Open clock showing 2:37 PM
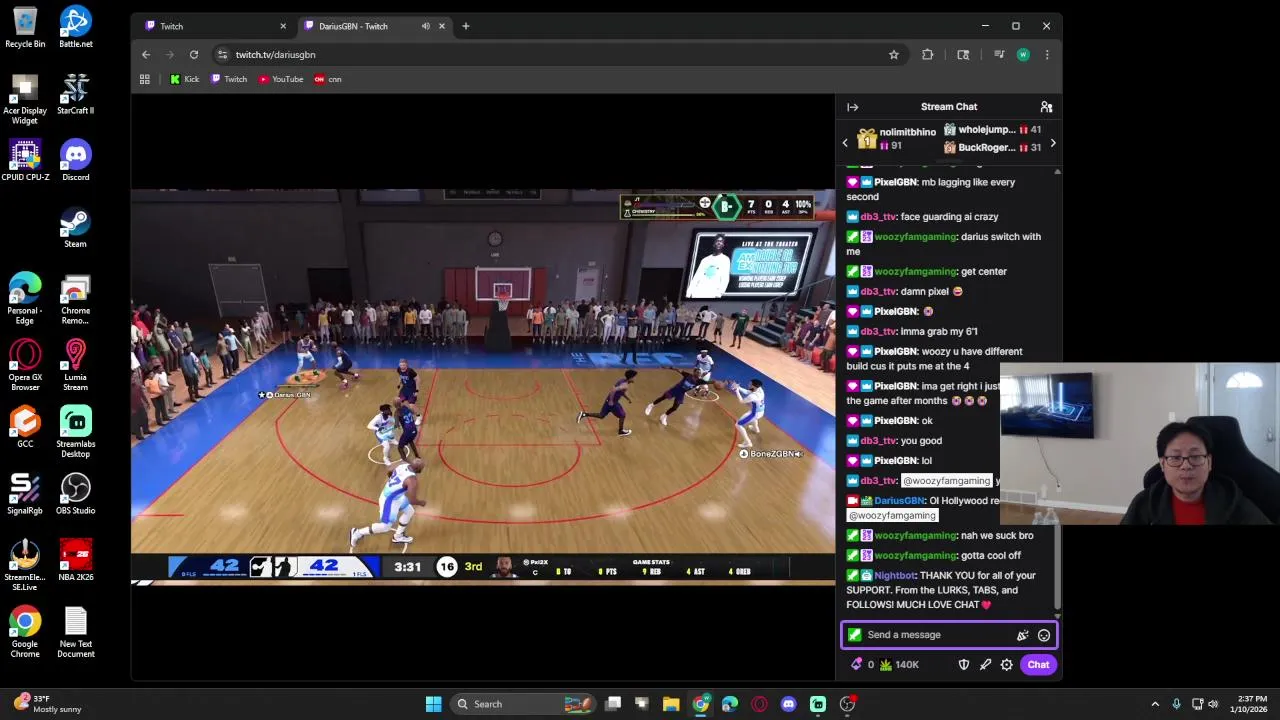 (1251, 704)
